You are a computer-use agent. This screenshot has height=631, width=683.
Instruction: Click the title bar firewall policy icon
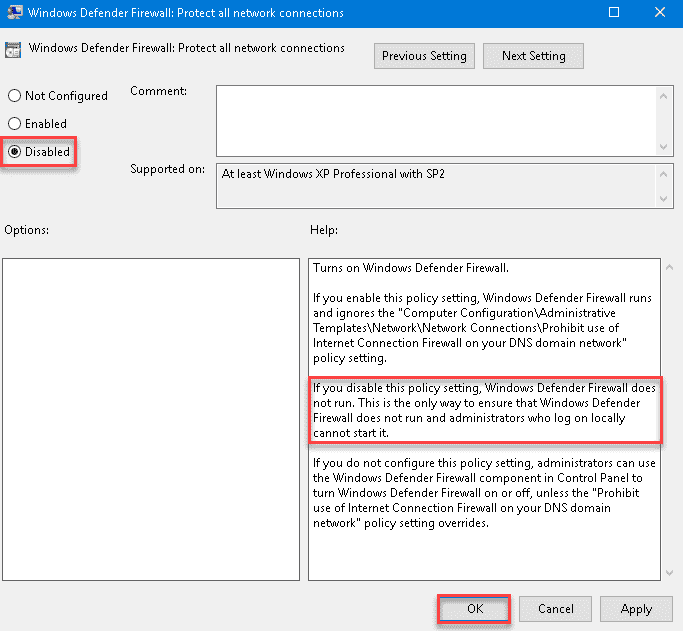[x=15, y=12]
